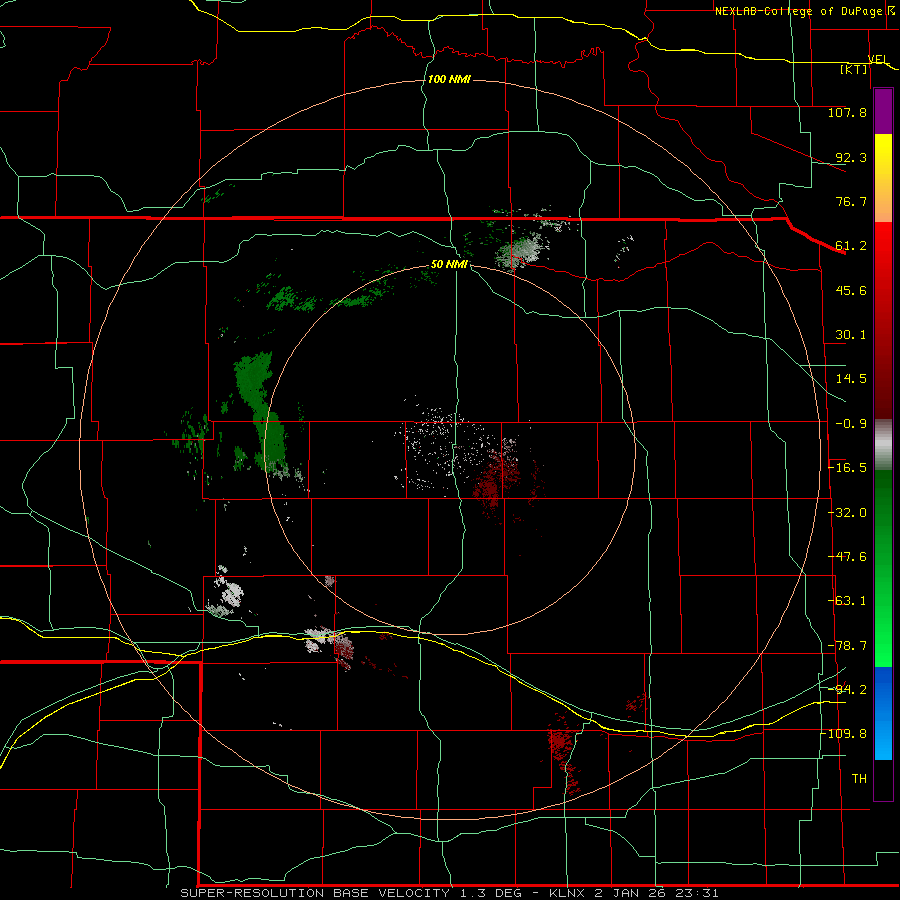Viewport: 900px width, 900px height.
Task: Pick the blue segment of velocity color bar
Action: pyautogui.click(x=883, y=713)
